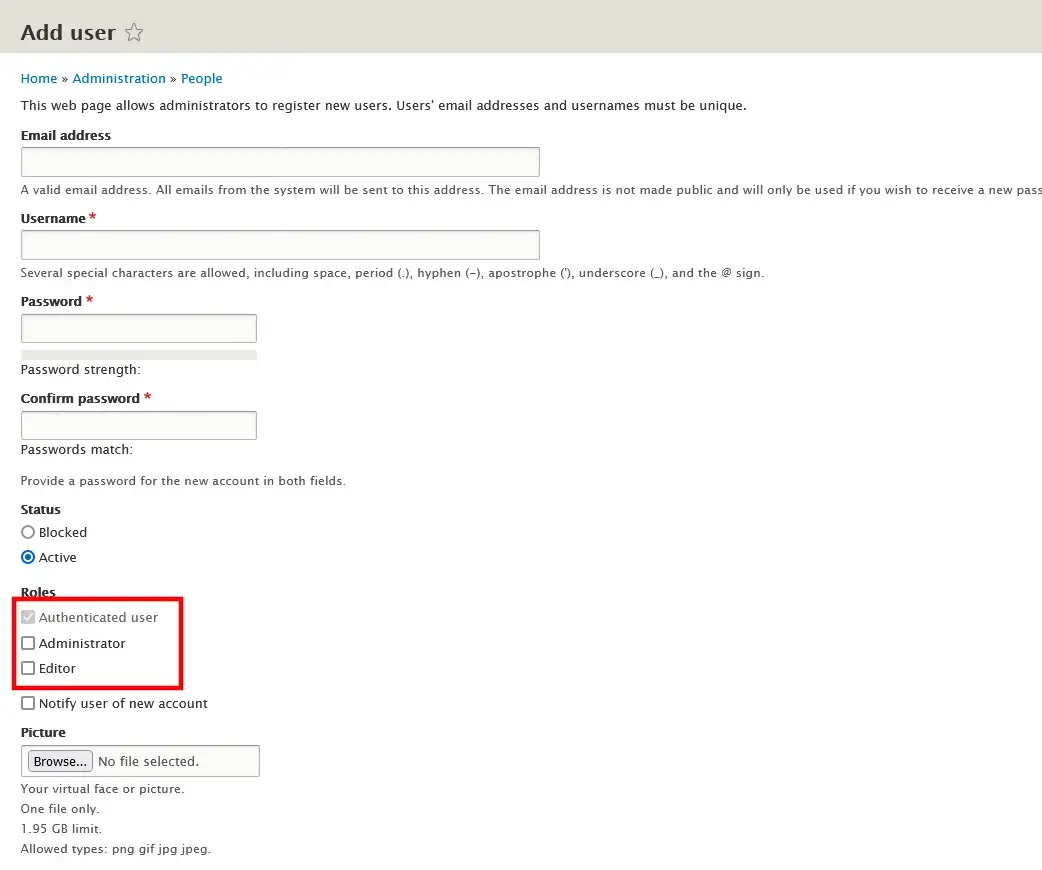Click the Password input field
The height and width of the screenshot is (870, 1042).
(x=138, y=327)
